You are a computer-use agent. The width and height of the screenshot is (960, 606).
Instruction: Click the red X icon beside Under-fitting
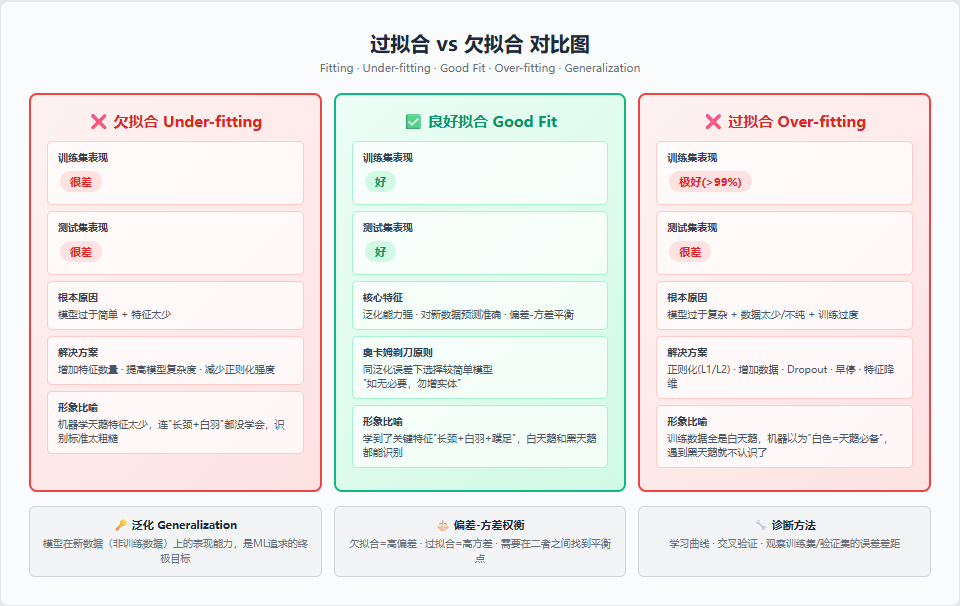(99, 122)
